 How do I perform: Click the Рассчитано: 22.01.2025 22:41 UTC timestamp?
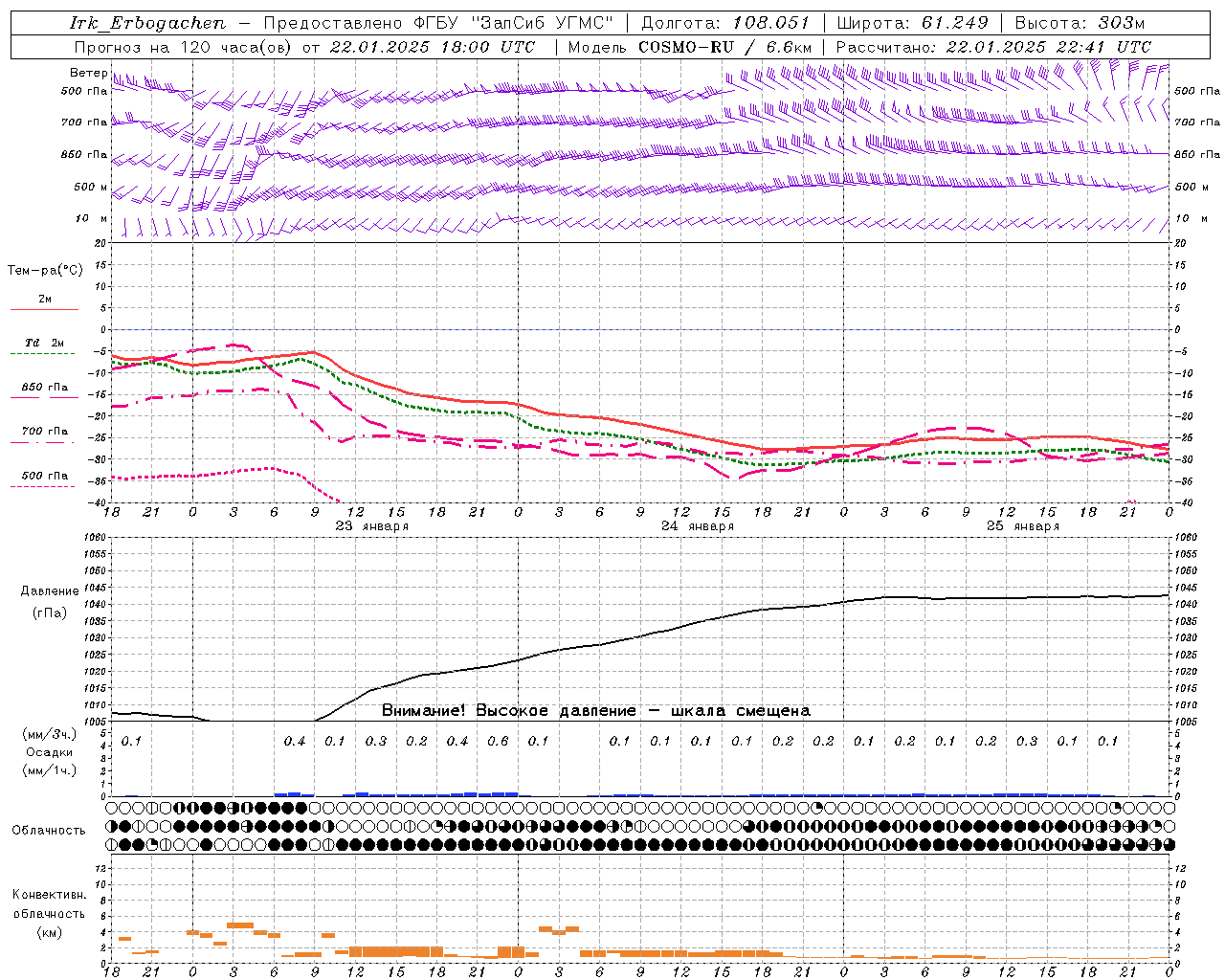click(x=993, y=47)
